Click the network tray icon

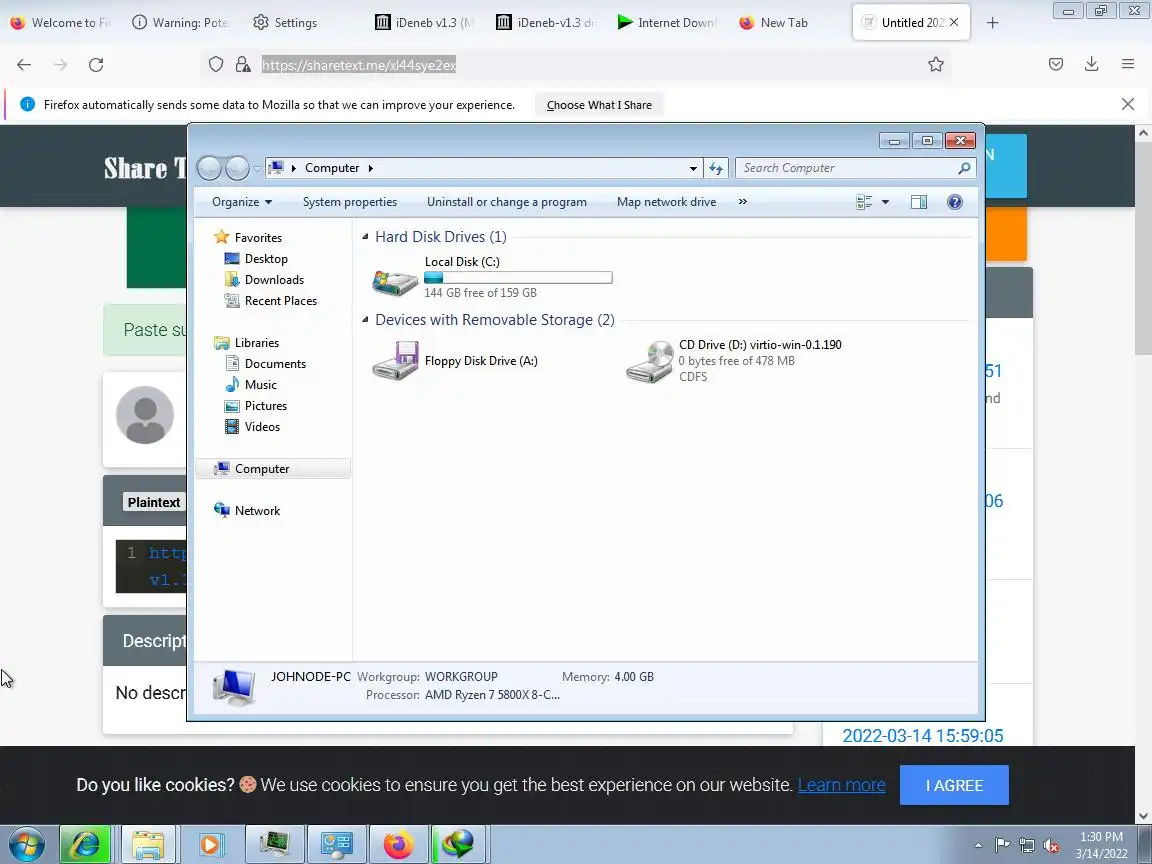[1027, 846]
